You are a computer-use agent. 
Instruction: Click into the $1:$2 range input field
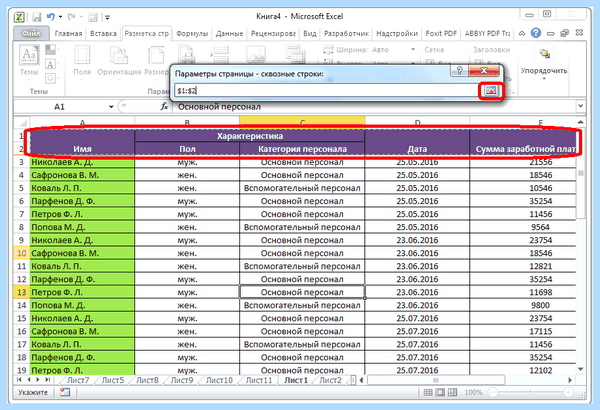click(327, 91)
